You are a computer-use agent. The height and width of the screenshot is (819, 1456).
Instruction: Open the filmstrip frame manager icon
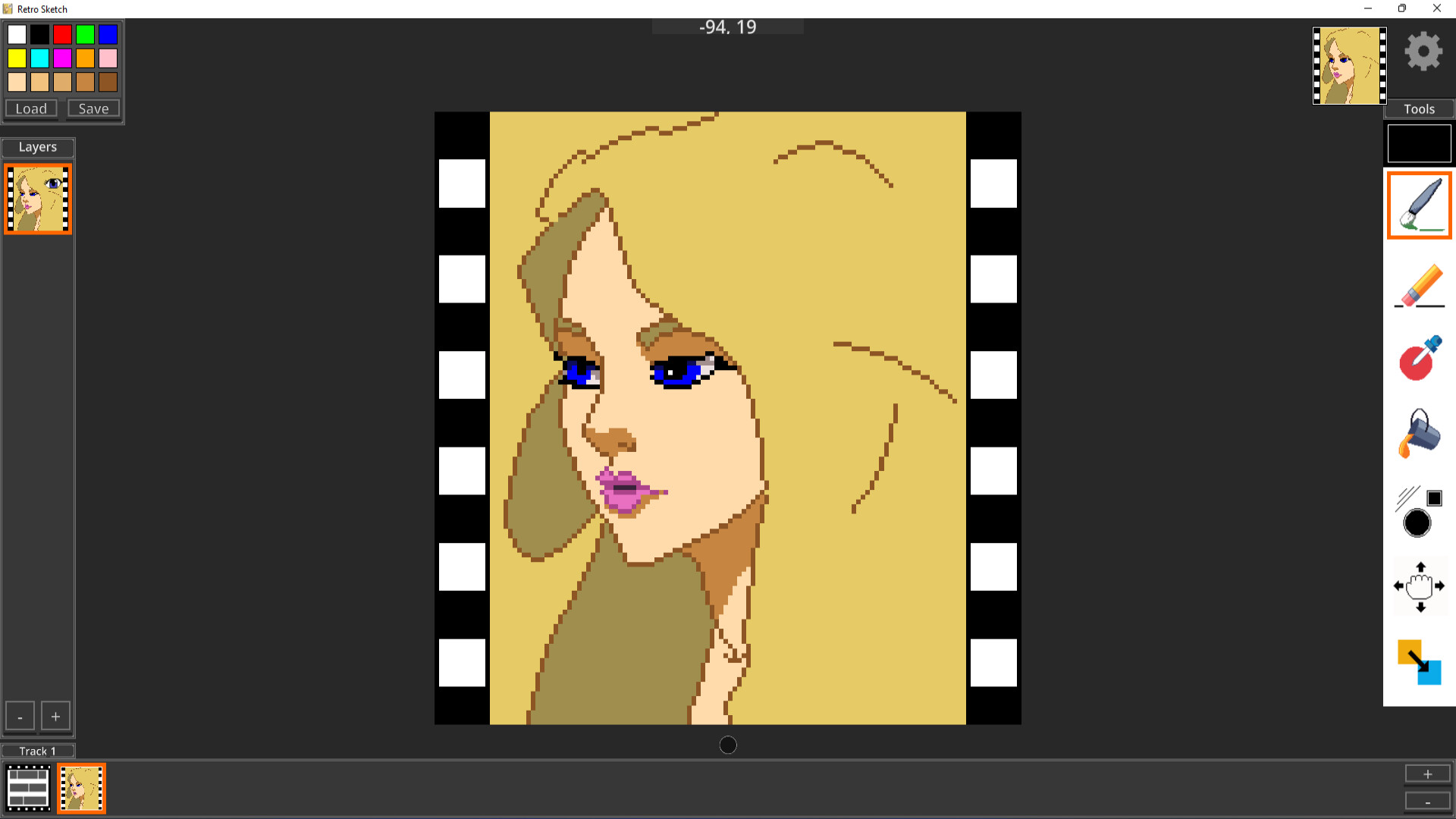click(x=27, y=788)
